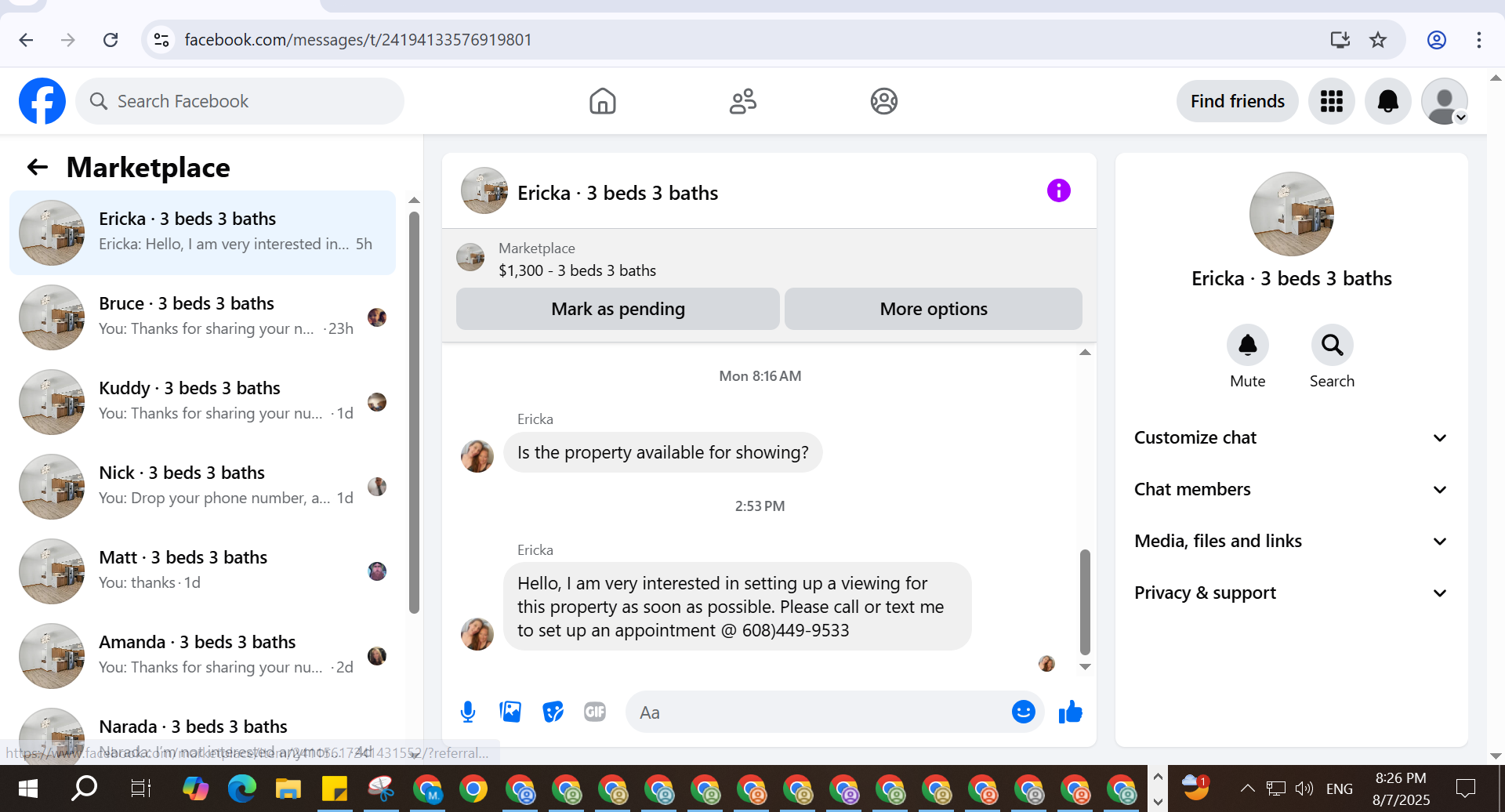The height and width of the screenshot is (812, 1505).
Task: Open Windows taskbar search
Action: [x=84, y=788]
